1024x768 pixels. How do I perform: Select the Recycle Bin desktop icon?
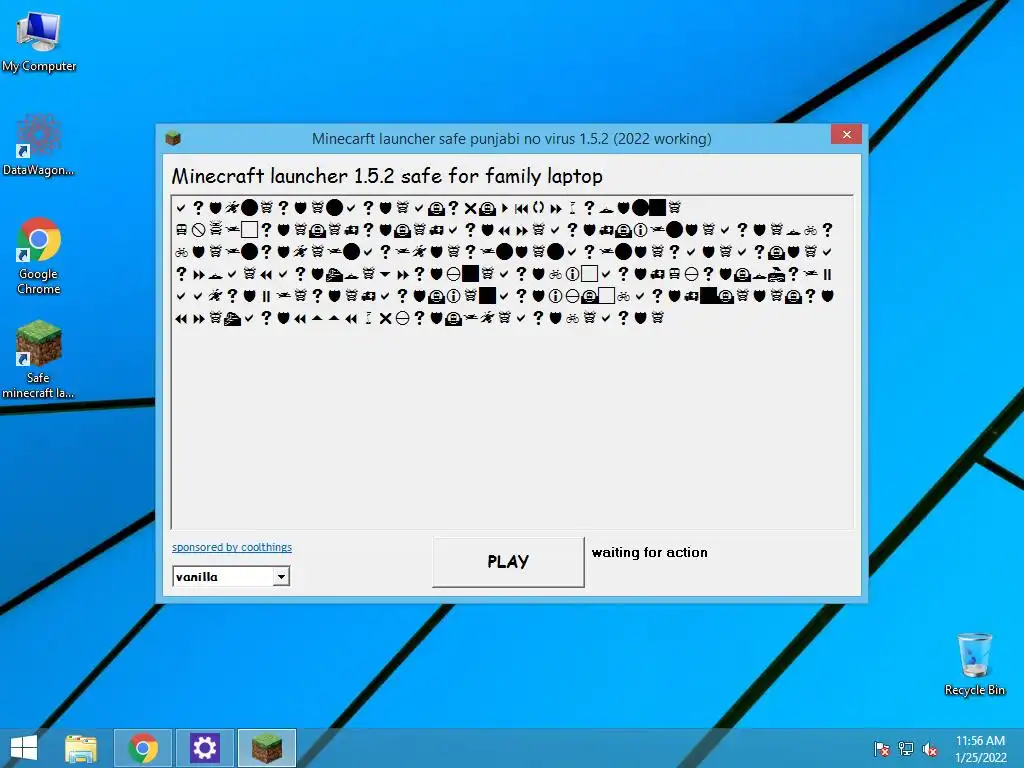974,664
